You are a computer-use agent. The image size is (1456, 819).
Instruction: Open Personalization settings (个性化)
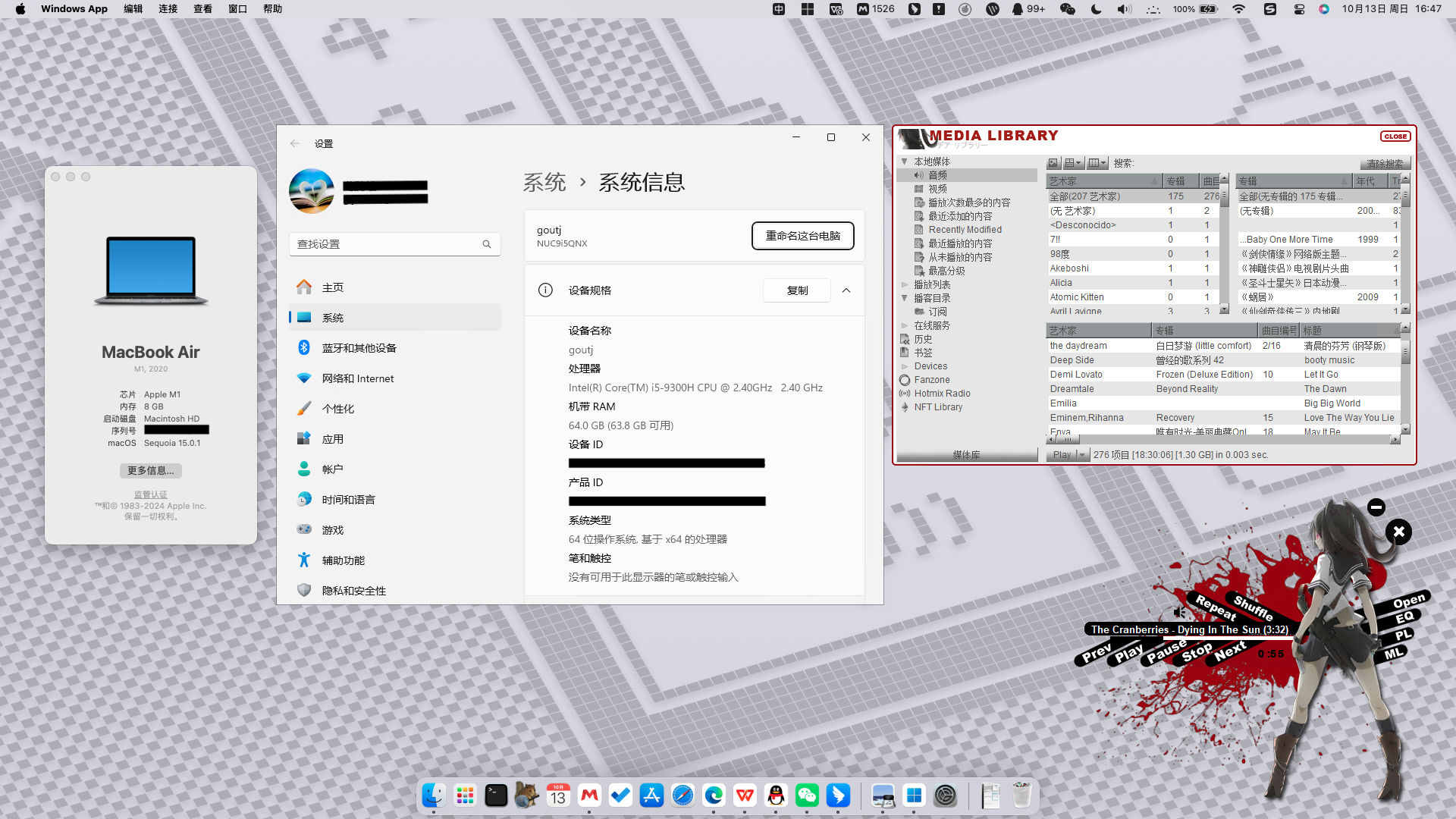point(394,409)
